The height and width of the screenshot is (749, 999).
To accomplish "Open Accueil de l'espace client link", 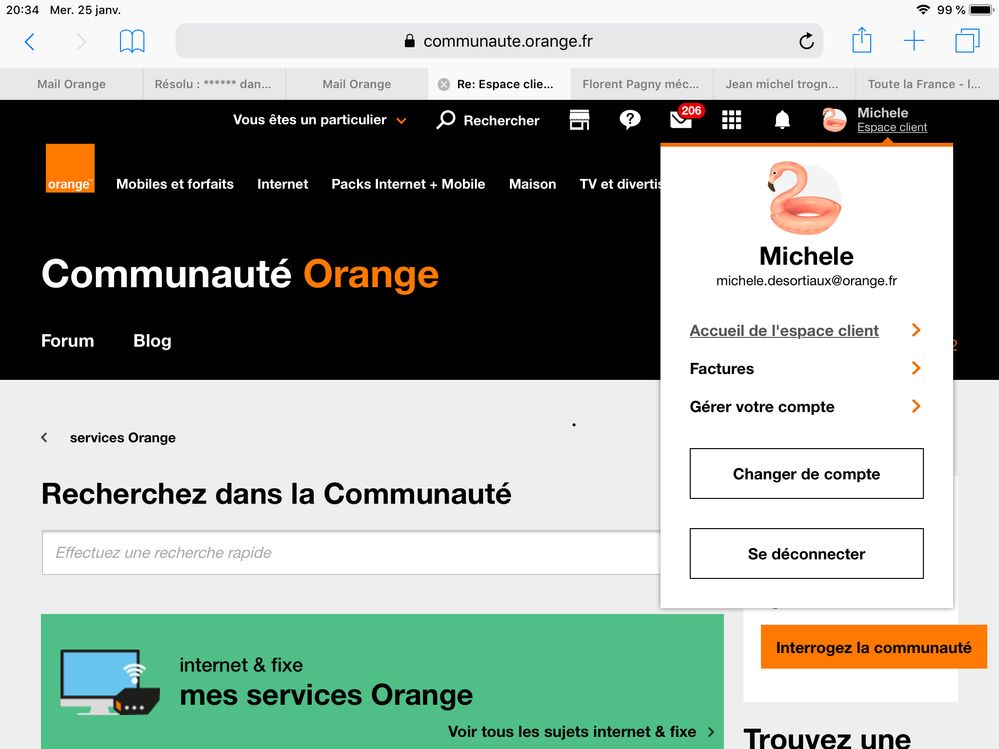I will 784,331.
